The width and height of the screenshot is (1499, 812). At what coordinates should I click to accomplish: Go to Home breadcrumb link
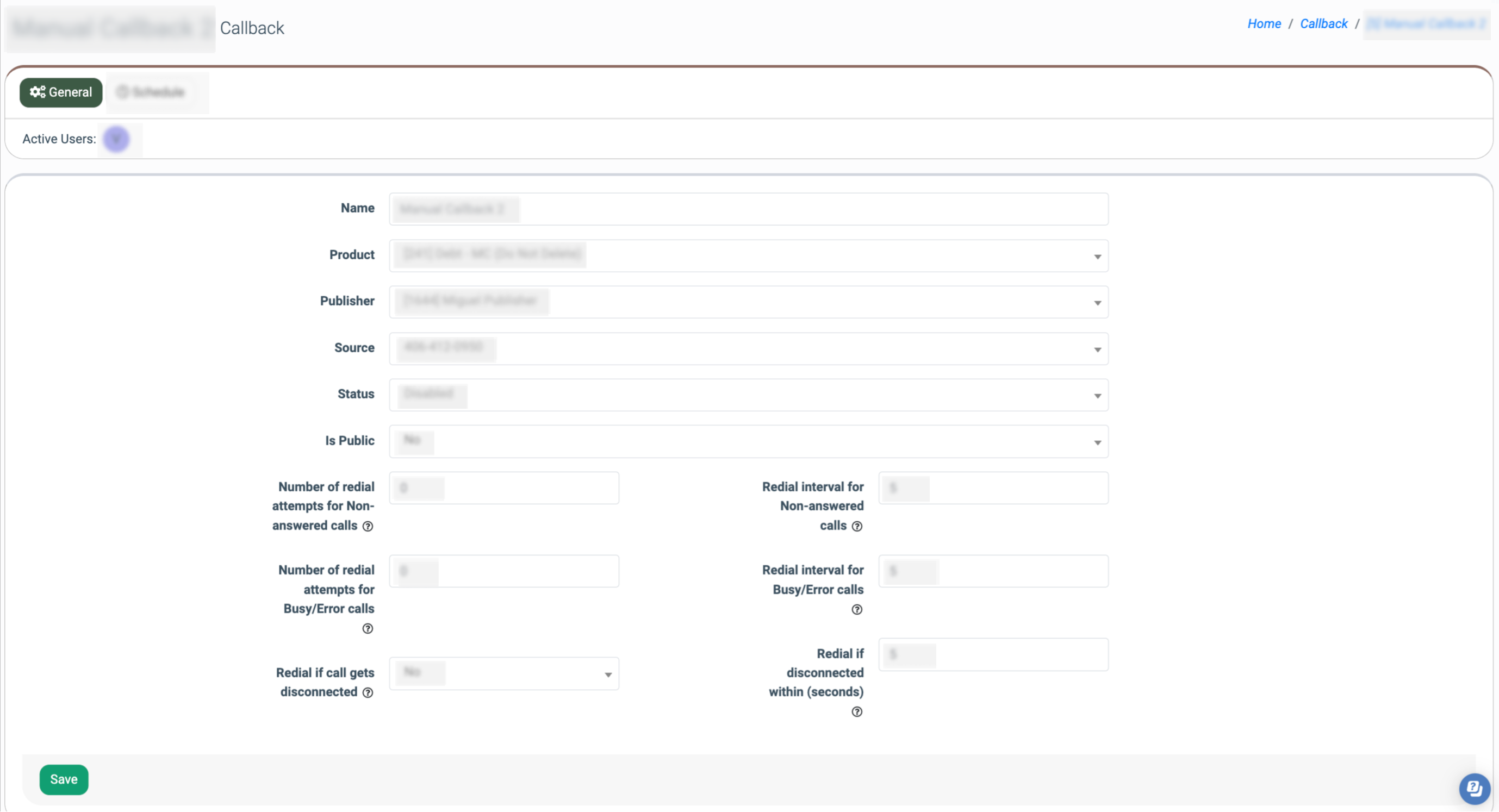[1264, 24]
